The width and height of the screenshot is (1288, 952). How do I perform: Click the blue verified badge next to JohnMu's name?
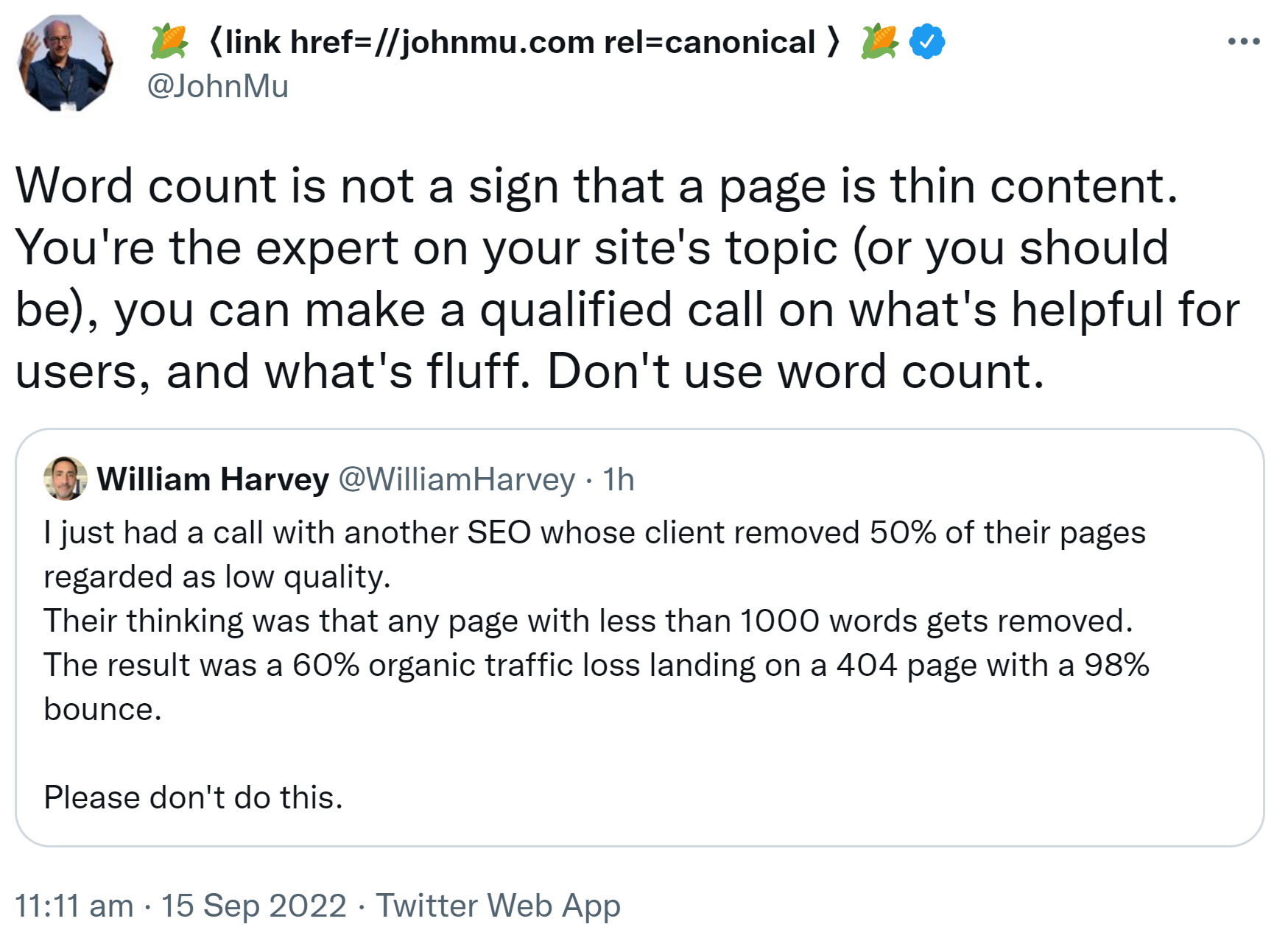[926, 41]
